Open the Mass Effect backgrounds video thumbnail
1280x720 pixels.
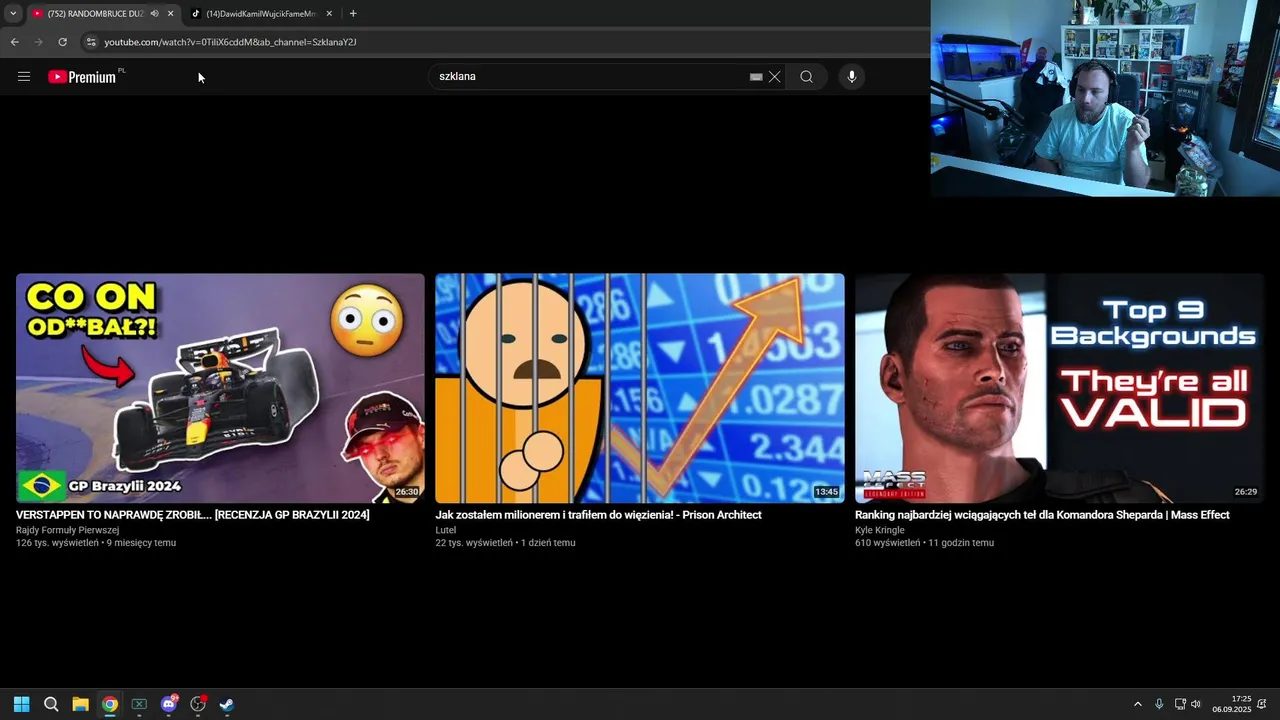1059,388
